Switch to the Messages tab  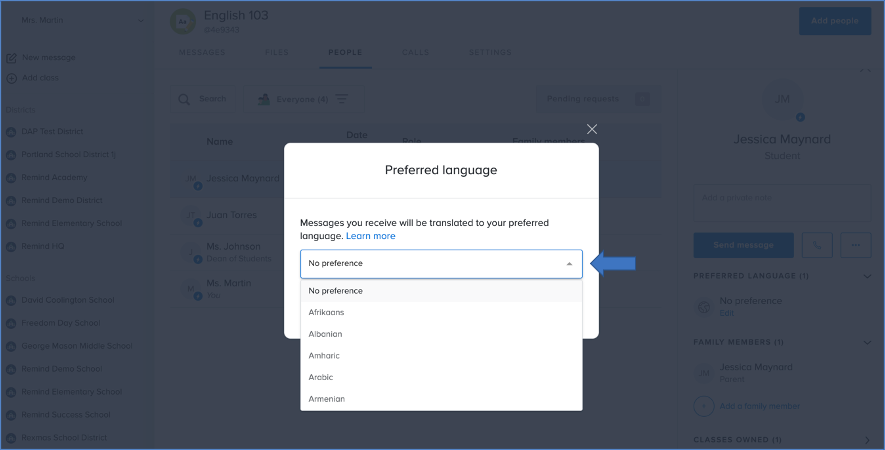pos(201,52)
